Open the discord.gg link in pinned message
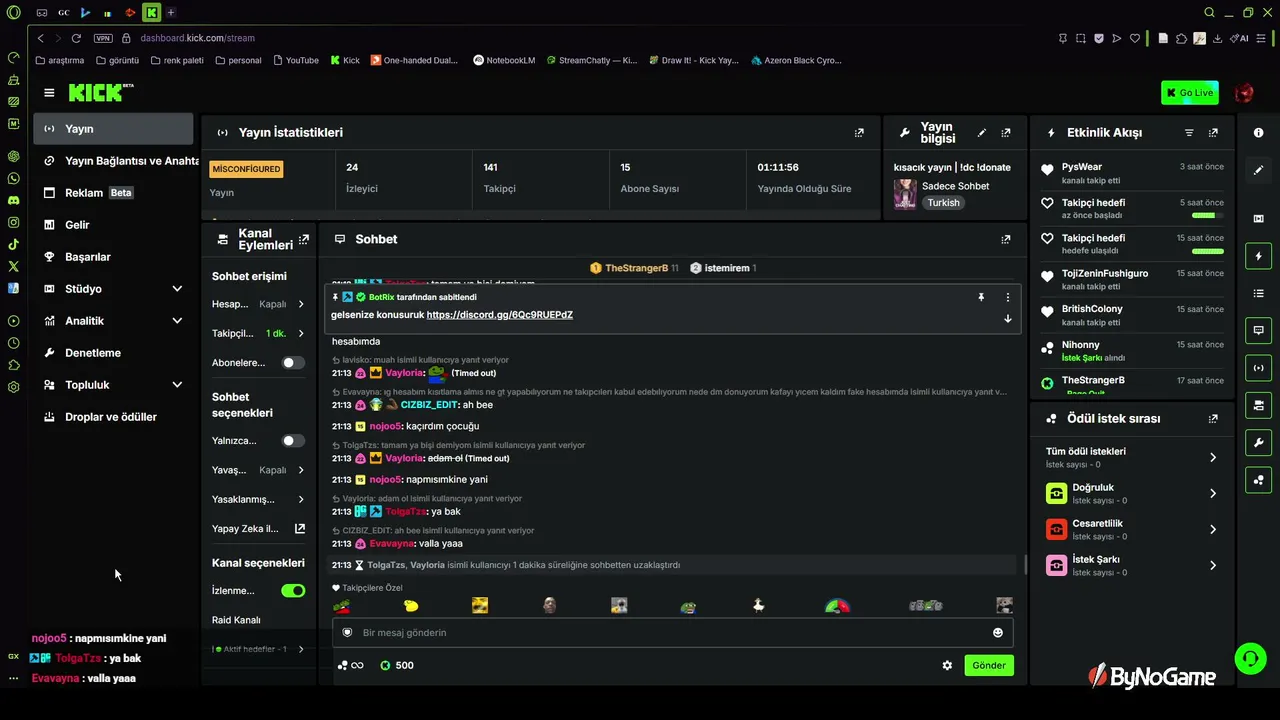The height and width of the screenshot is (720, 1280). 500,315
